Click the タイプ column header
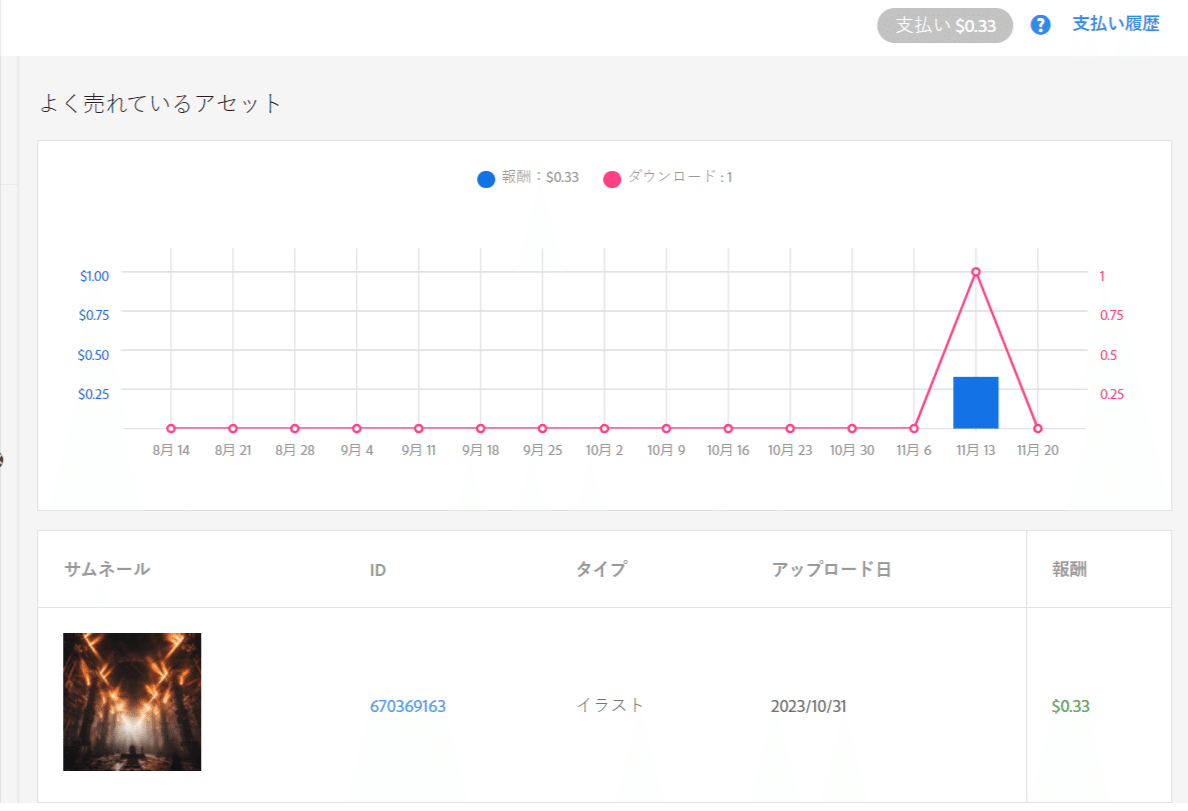The height and width of the screenshot is (811, 1188). pos(600,569)
